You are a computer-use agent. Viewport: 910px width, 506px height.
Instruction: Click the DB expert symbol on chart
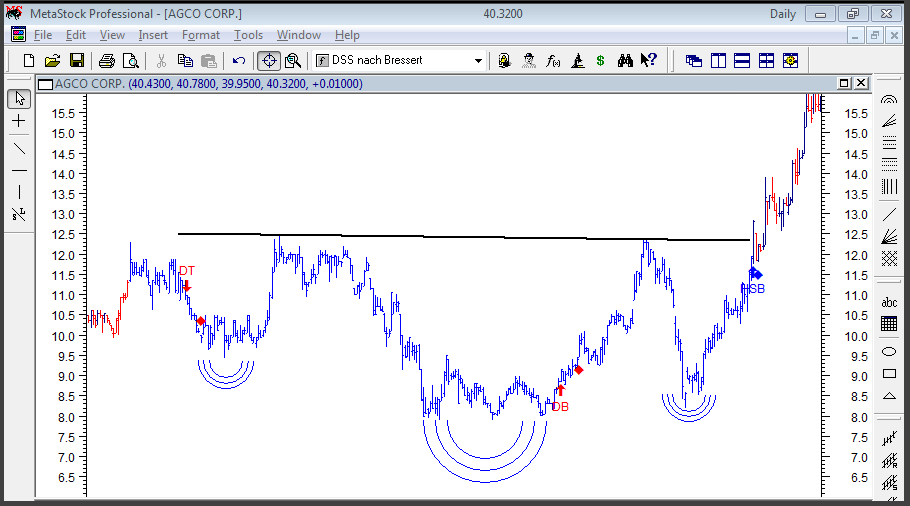coord(560,407)
